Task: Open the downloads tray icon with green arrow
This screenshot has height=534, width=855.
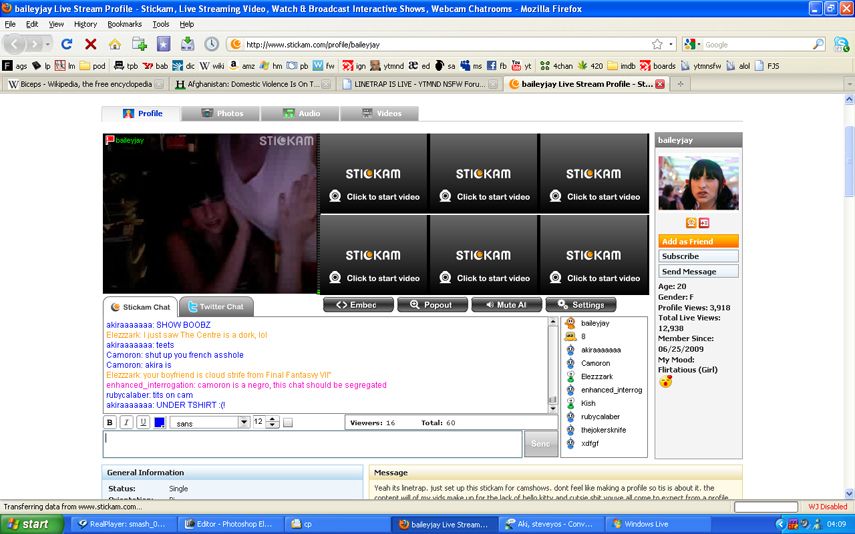Action: click(x=188, y=44)
